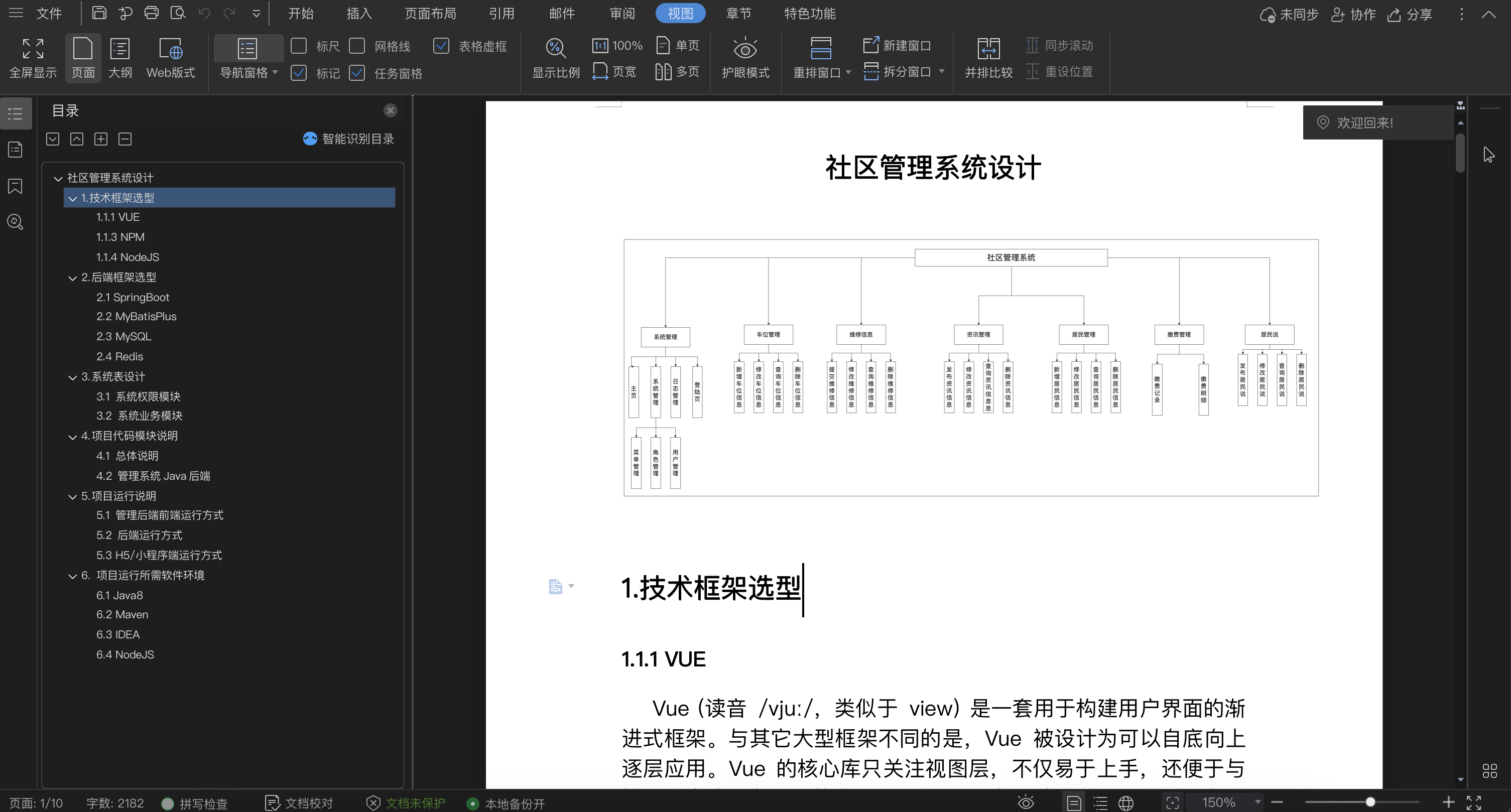The image size is (1511, 812).
Task: Enable eye protection mode (护眼模式)
Action: (x=745, y=58)
